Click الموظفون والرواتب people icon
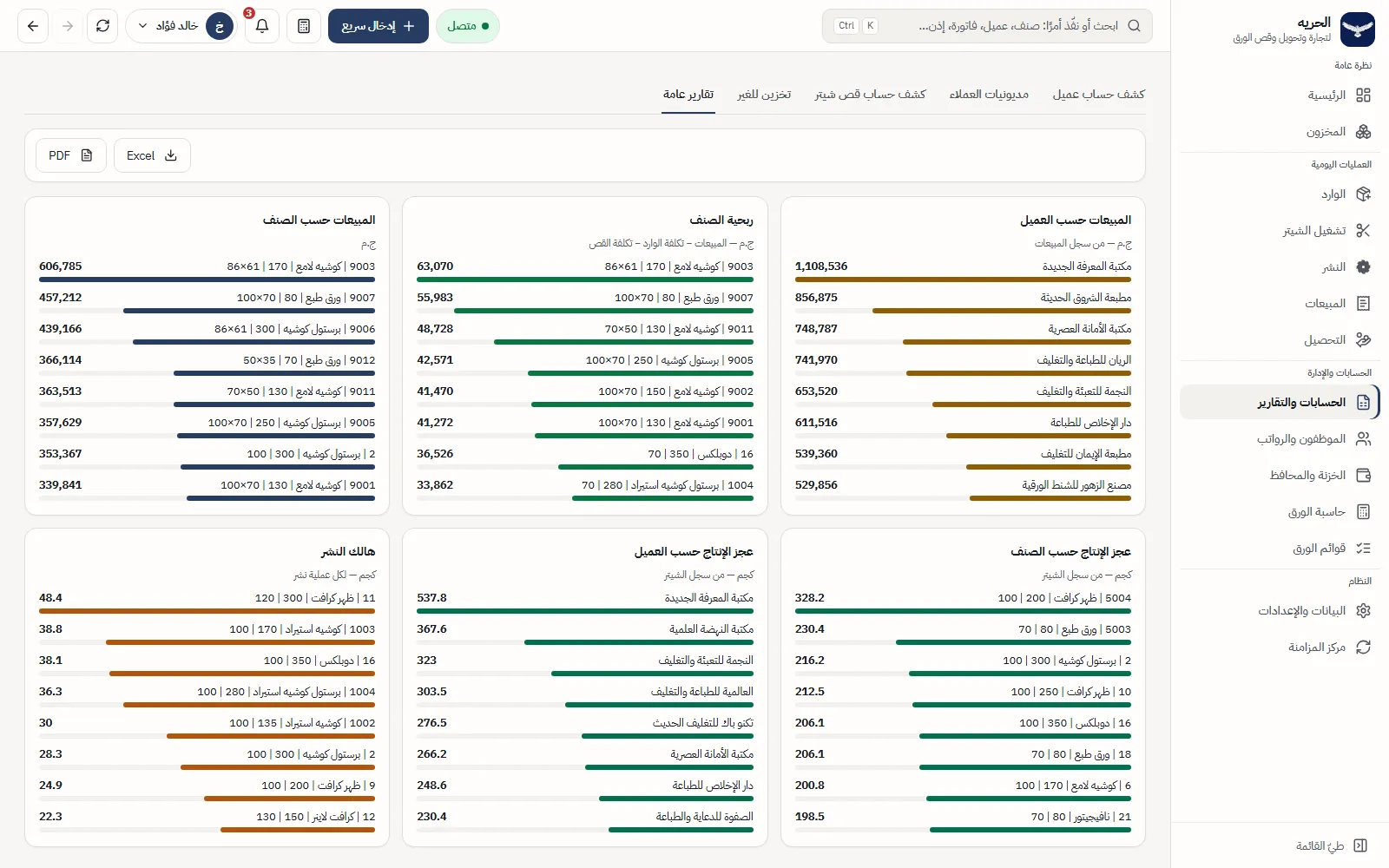The height and width of the screenshot is (868, 1389). (1363, 439)
